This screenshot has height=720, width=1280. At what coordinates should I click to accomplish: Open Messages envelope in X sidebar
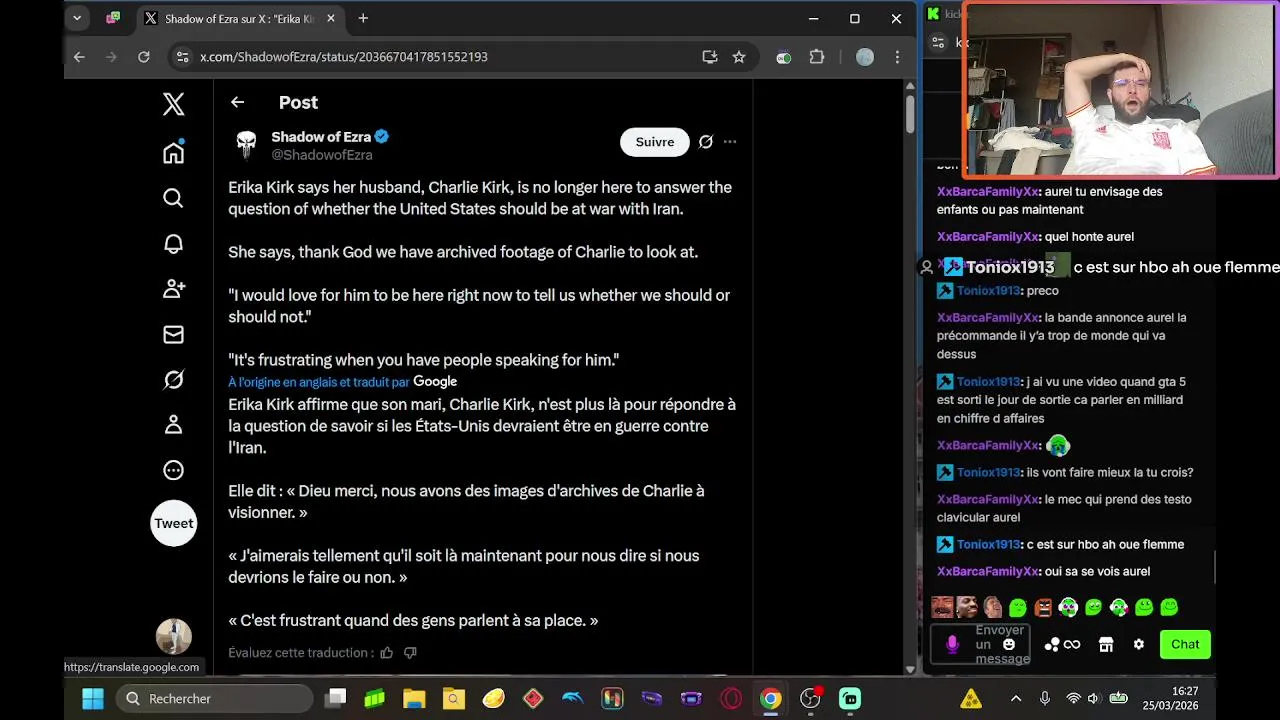(x=173, y=334)
